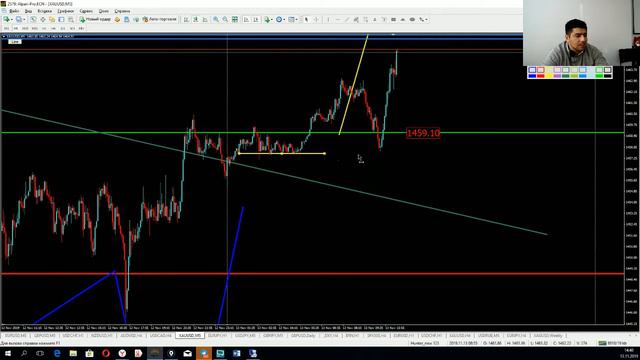The image size is (640, 360).
Task: Click the new chart toolbar icon
Action: pos(7,19)
